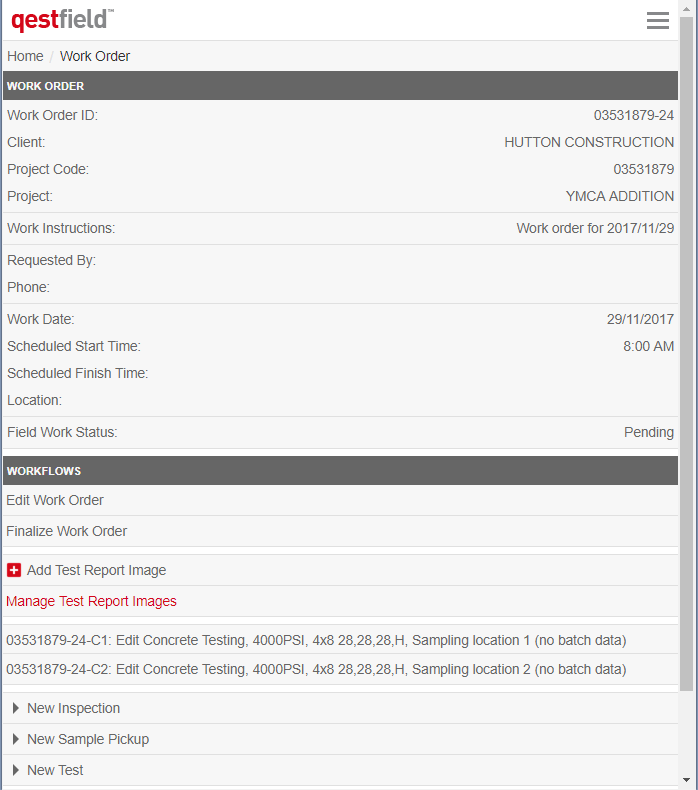Click the vertical scrollbar thumb
The image size is (698, 790).
click(x=687, y=350)
